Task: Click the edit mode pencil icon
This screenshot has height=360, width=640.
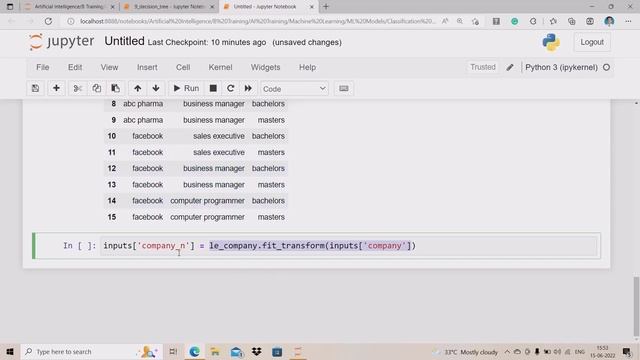Action: click(510, 67)
